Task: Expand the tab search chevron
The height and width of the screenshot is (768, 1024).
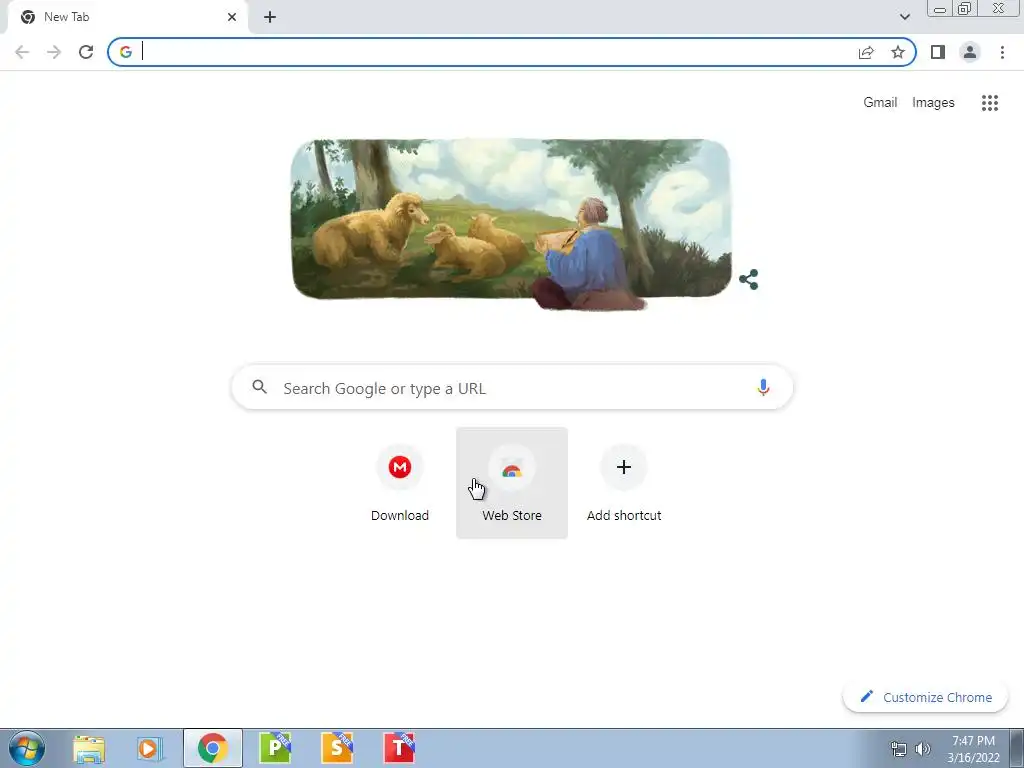Action: coord(904,17)
